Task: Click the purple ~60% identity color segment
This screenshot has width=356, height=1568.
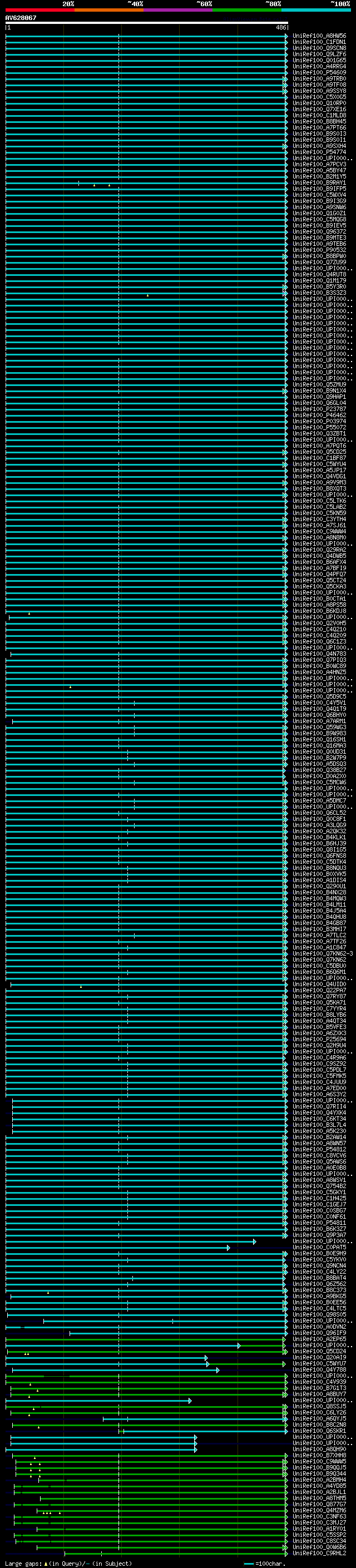Action: [179, 10]
